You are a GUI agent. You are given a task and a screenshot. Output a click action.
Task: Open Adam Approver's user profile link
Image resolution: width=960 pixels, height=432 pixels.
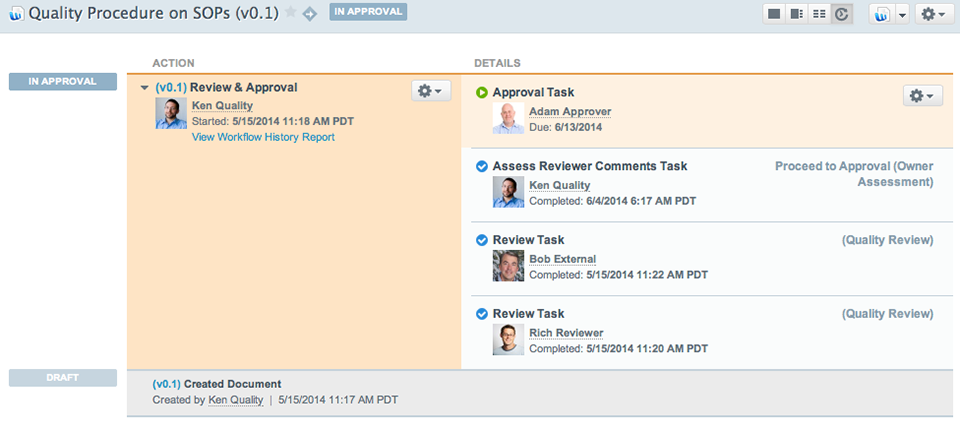click(x=569, y=111)
